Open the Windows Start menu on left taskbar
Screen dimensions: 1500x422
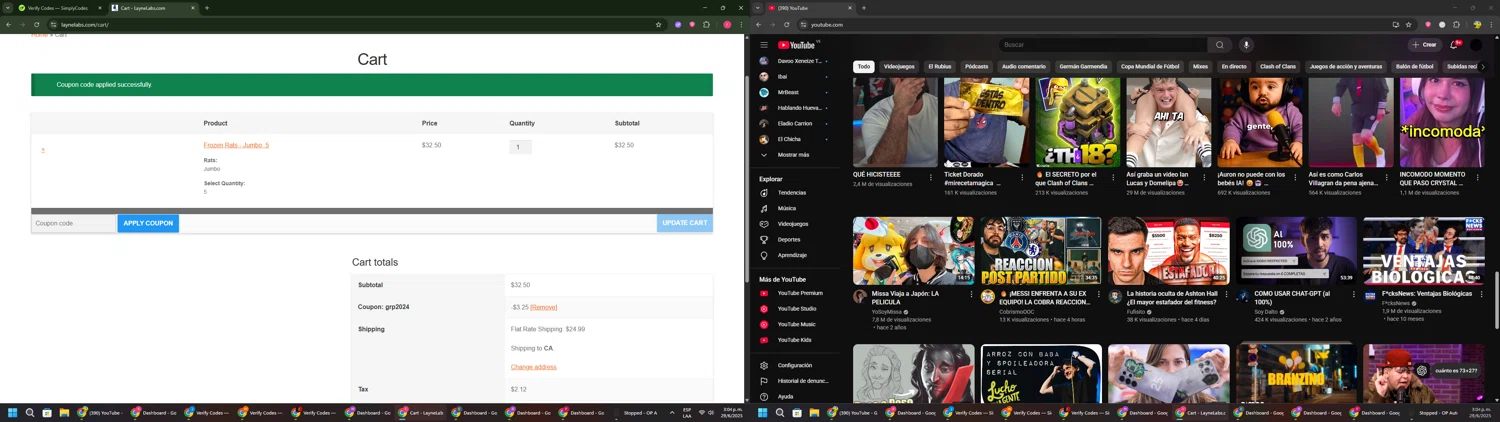(13, 412)
